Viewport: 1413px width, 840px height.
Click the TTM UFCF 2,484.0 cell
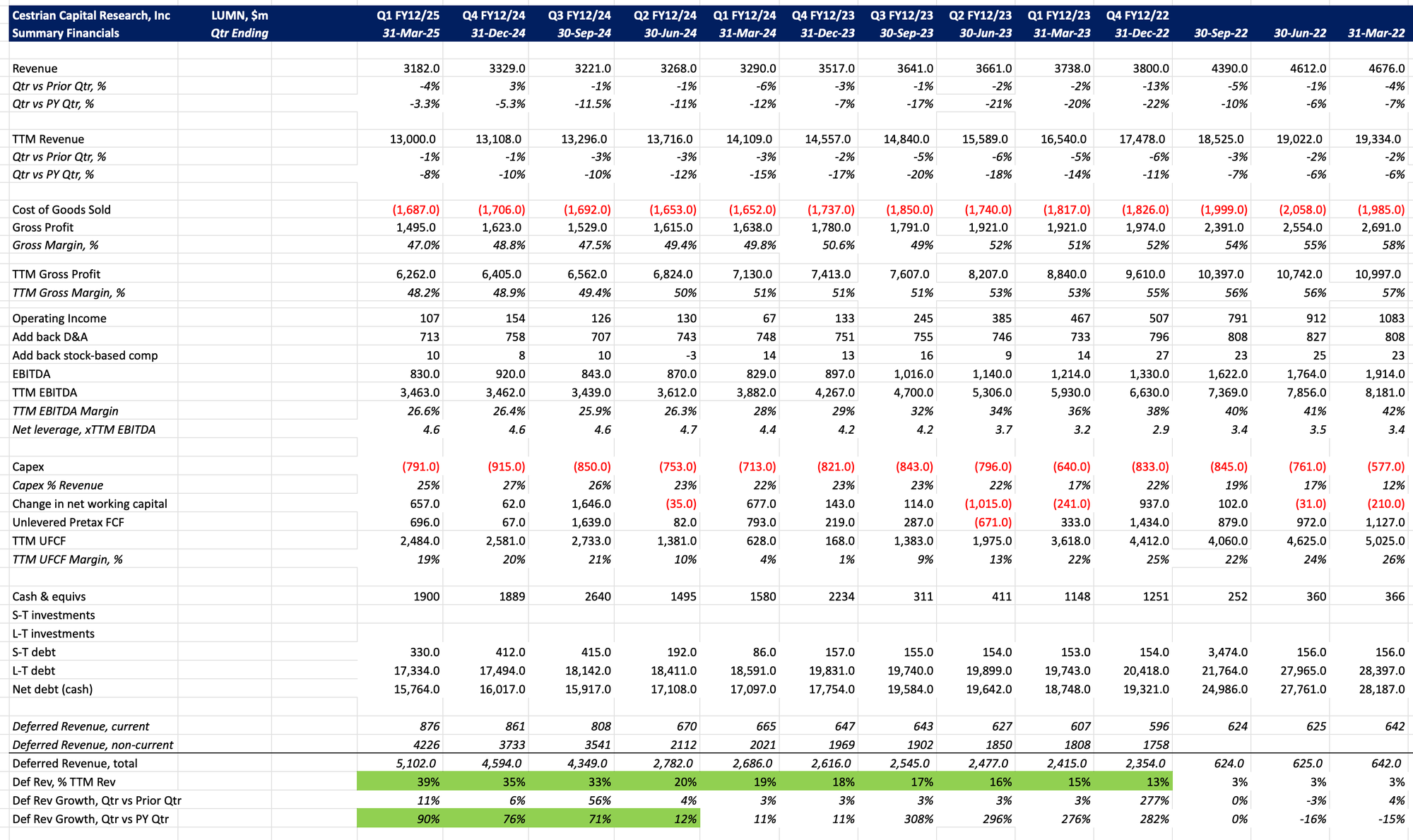point(416,540)
